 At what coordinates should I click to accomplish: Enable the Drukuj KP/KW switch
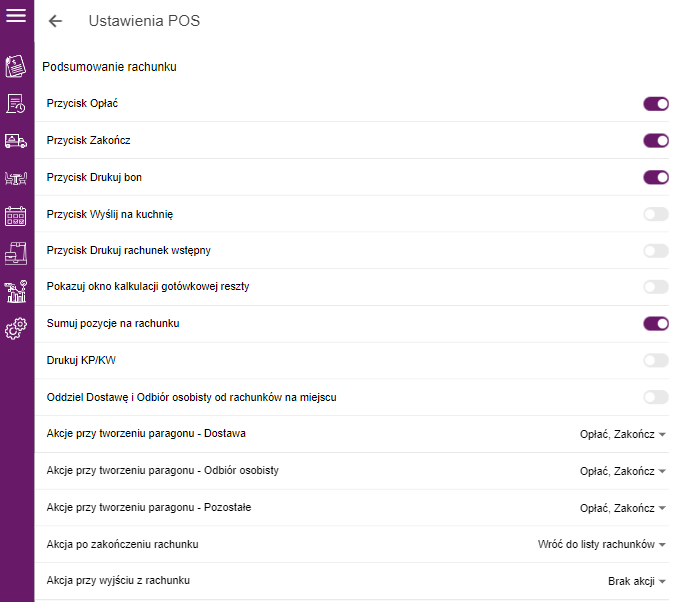tap(656, 360)
